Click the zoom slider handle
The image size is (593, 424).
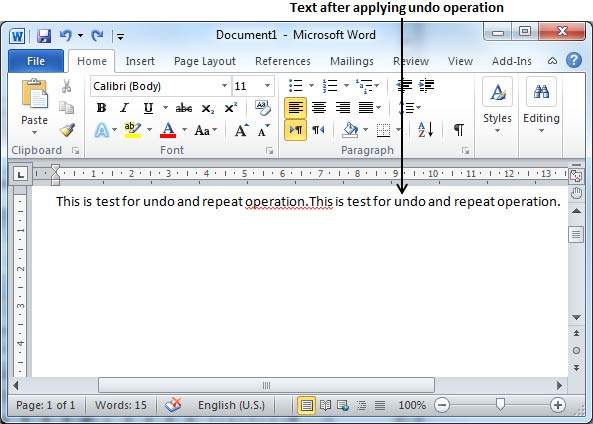(500, 404)
